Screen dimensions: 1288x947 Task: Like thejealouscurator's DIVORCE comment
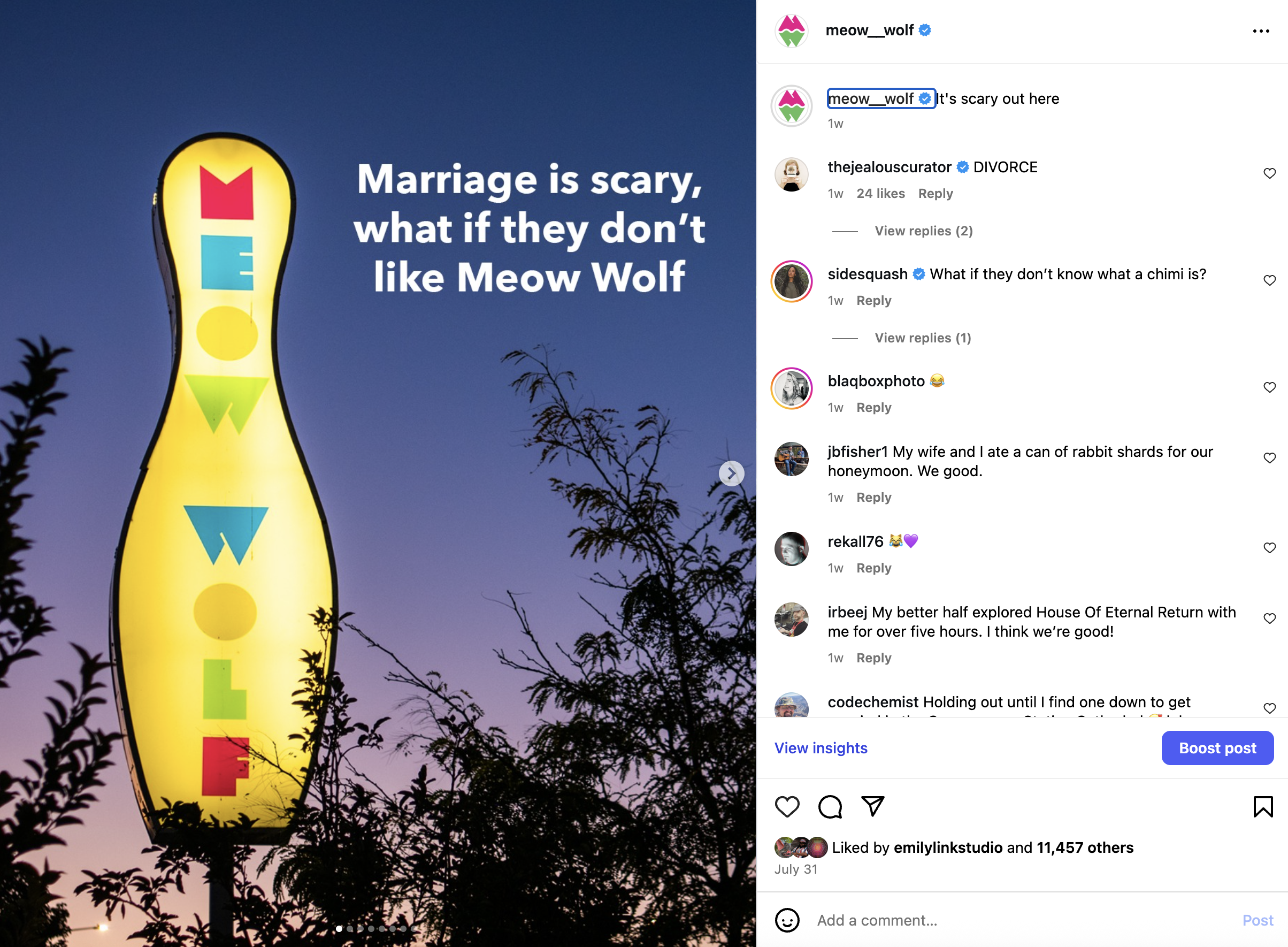click(1269, 173)
